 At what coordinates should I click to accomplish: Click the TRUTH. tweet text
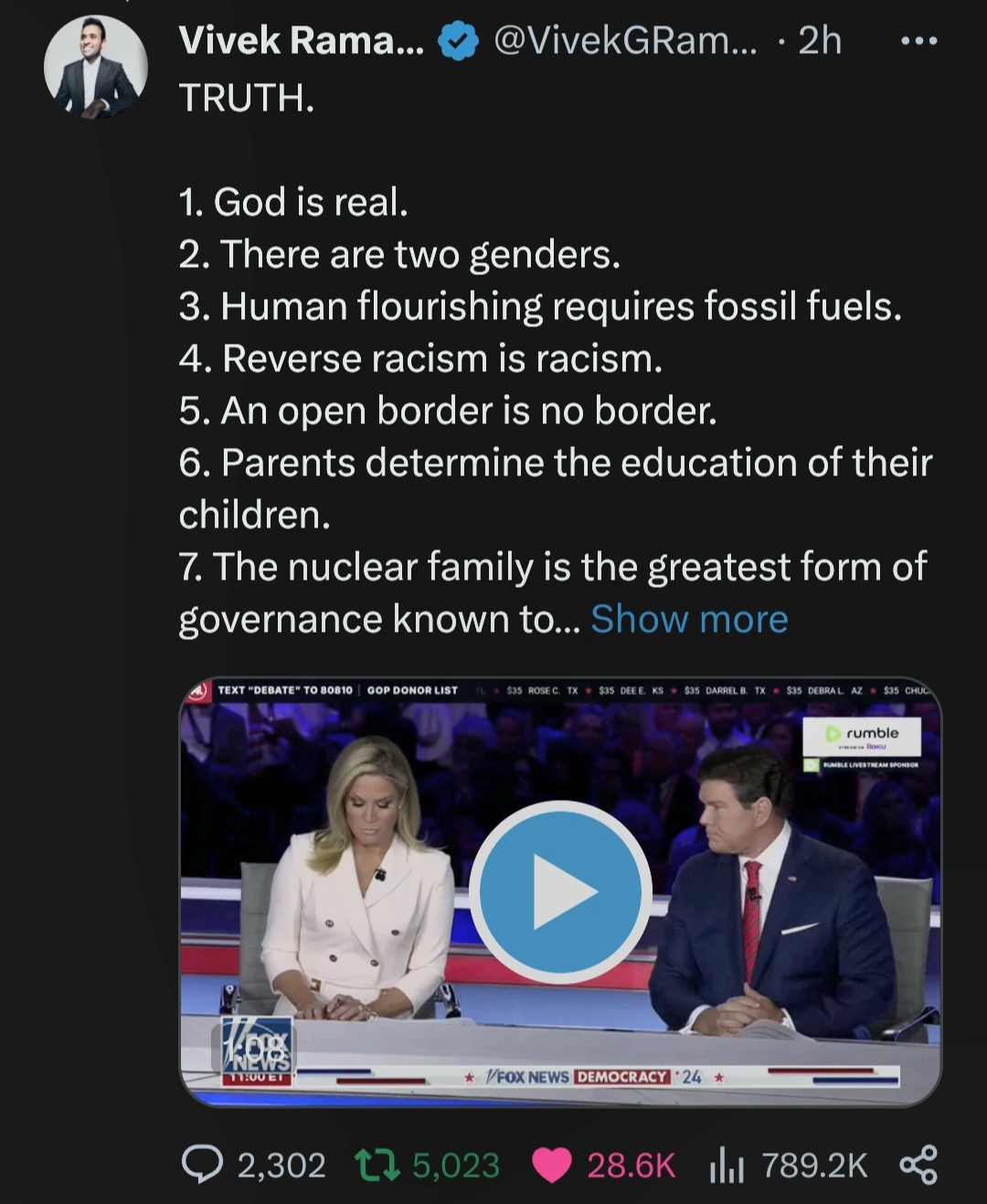pos(247,98)
